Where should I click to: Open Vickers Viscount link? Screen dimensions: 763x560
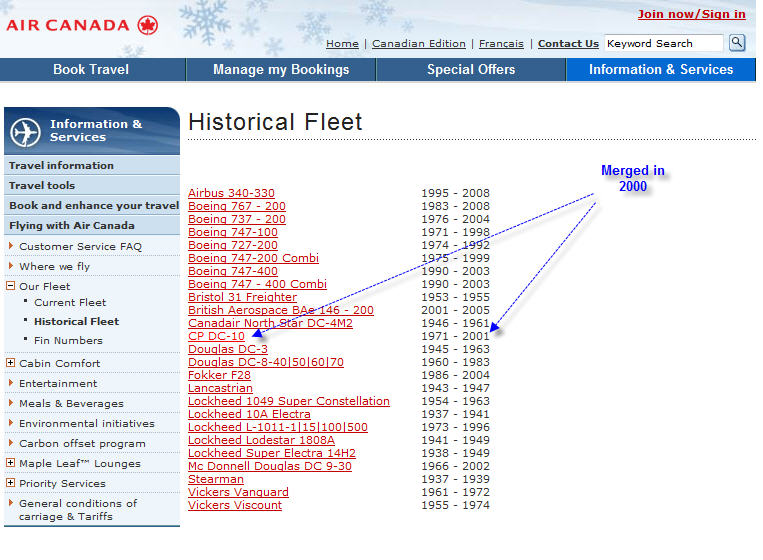pos(235,505)
